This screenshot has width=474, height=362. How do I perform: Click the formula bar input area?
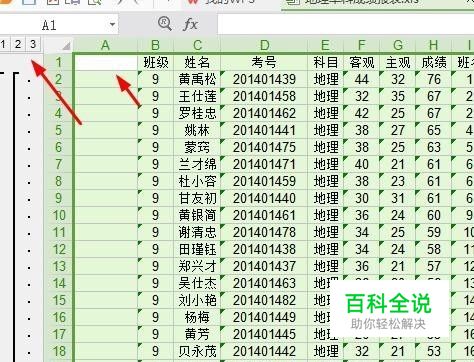[x=346, y=25]
